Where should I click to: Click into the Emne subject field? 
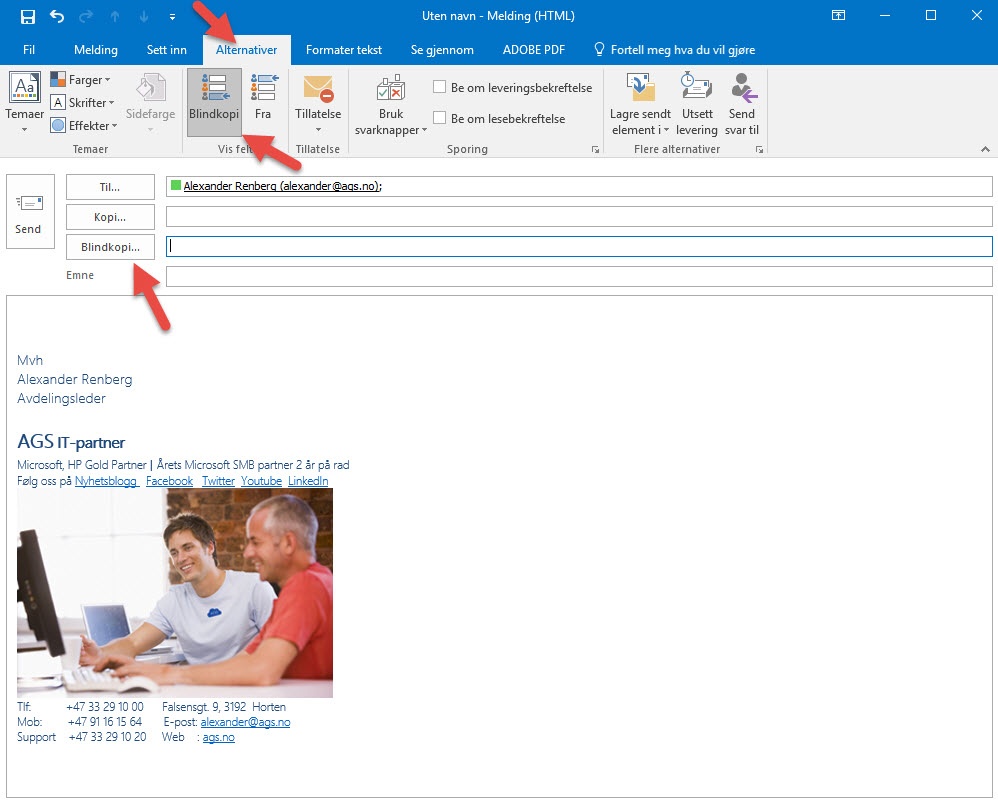pos(578,277)
